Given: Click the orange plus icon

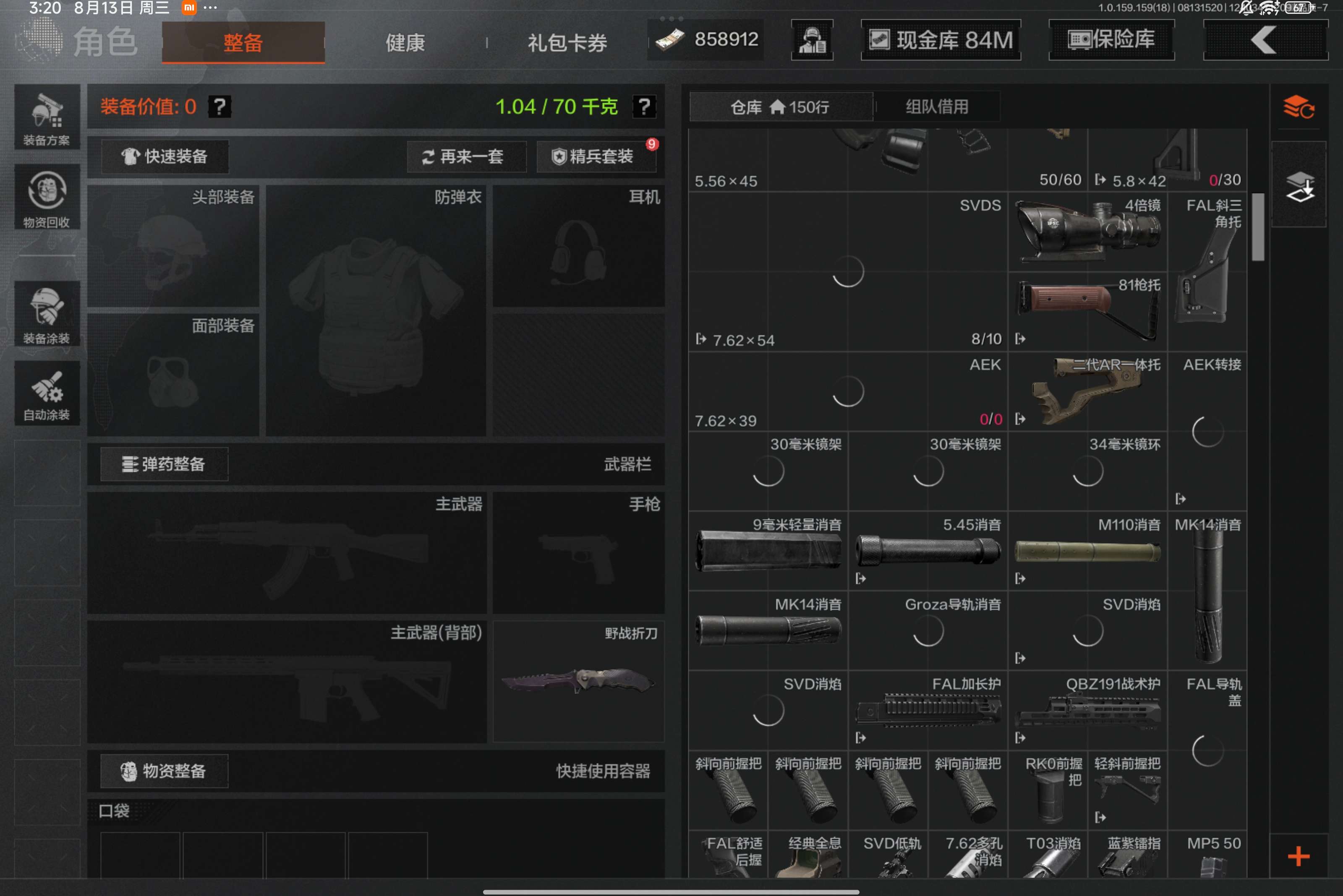Looking at the screenshot, I should pos(1299,856).
